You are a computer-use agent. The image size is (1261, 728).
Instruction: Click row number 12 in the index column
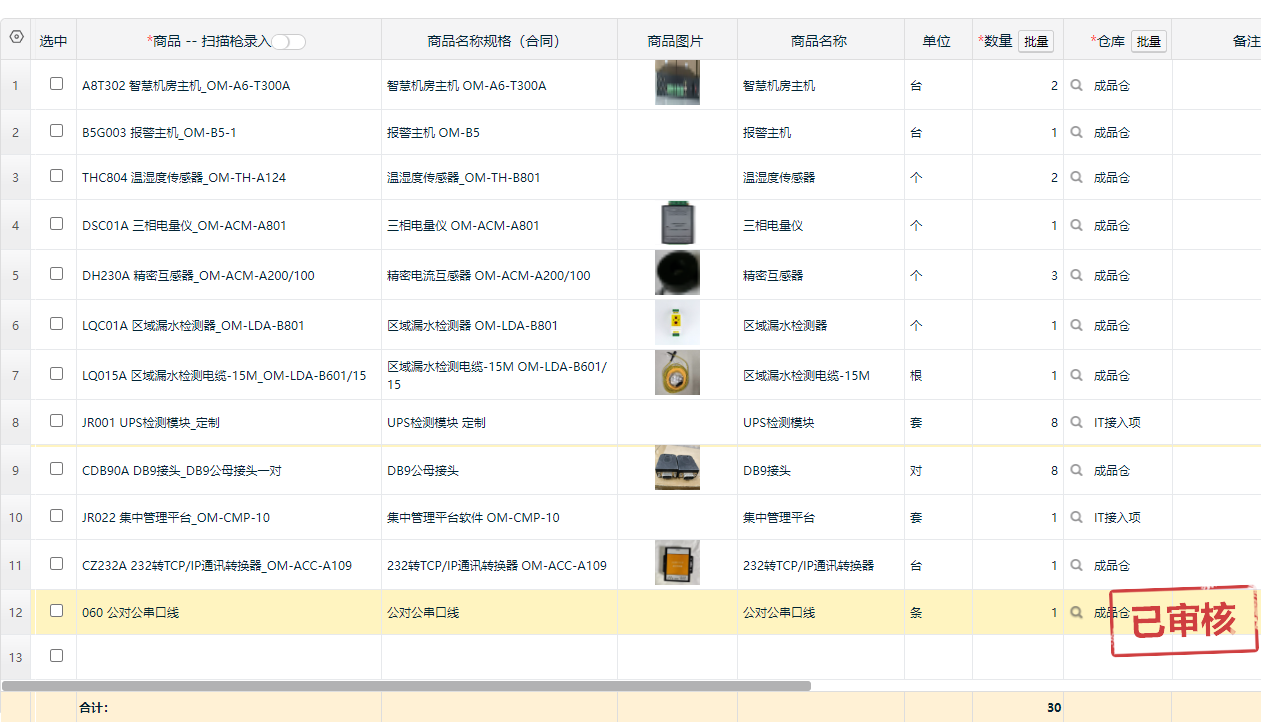coord(15,613)
